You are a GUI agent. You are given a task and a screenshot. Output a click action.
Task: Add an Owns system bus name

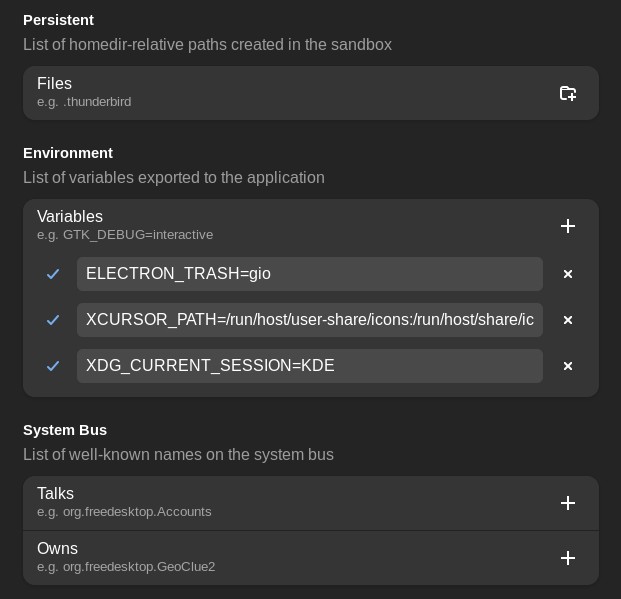pyautogui.click(x=568, y=558)
